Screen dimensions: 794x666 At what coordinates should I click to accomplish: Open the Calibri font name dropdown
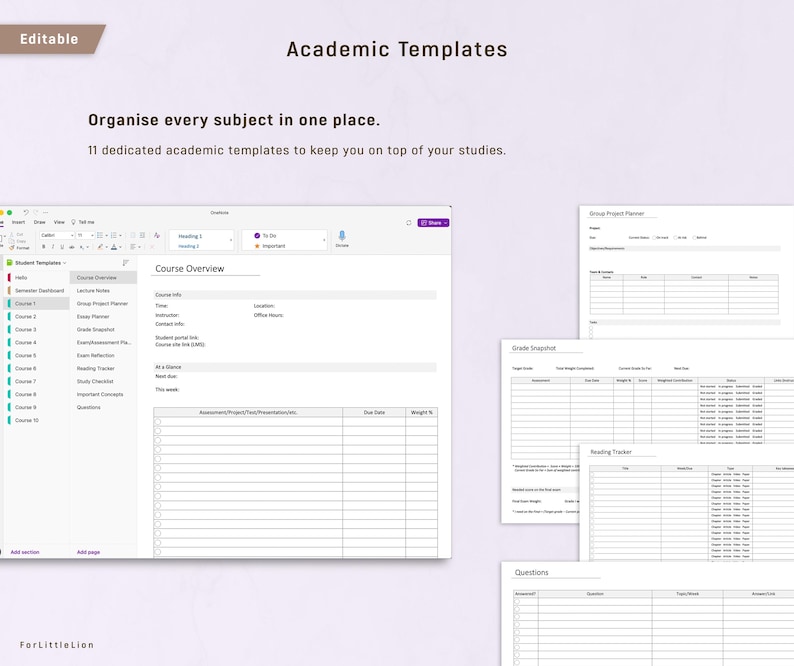(72, 236)
